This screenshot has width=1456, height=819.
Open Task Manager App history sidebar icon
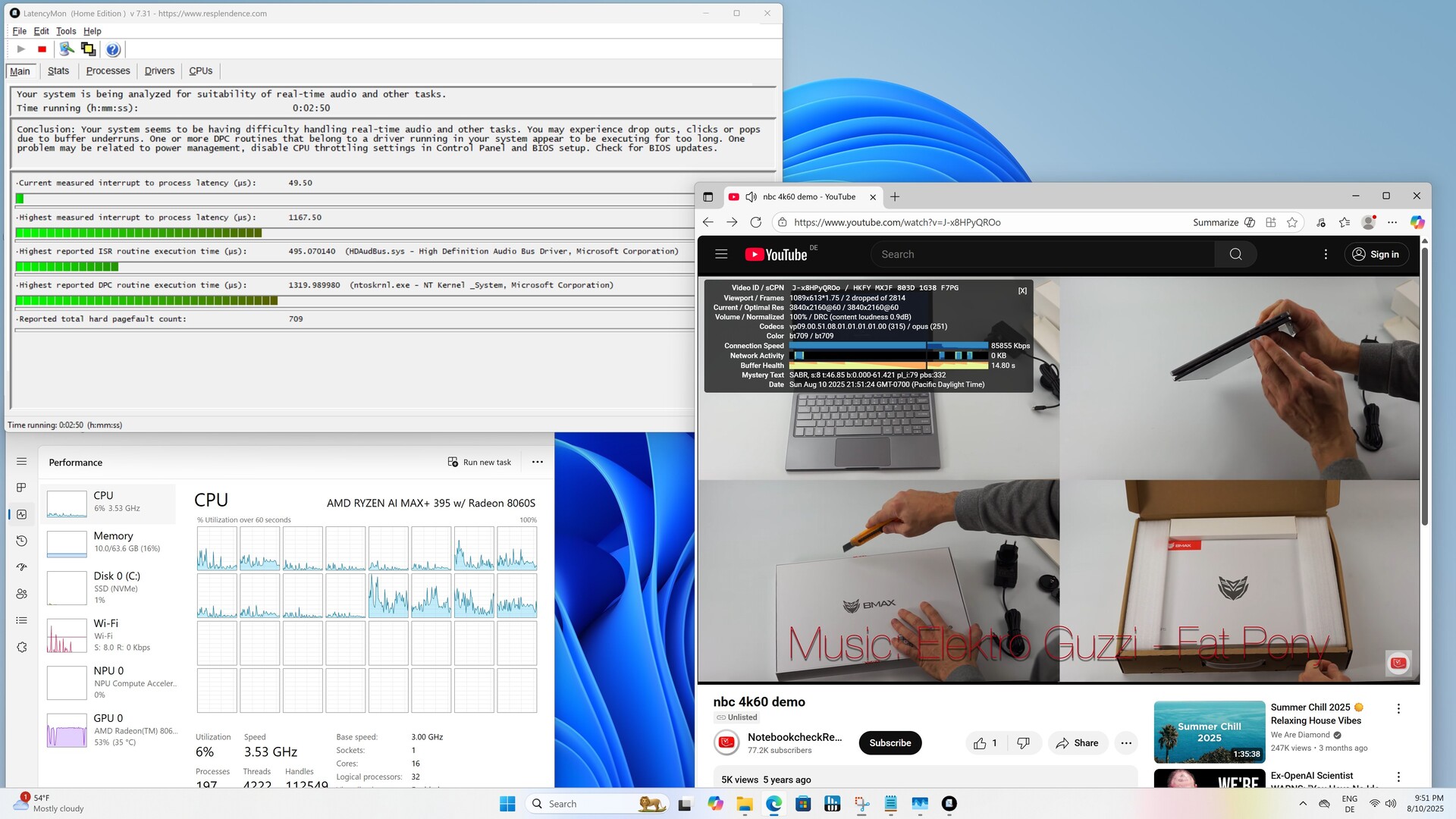21,541
